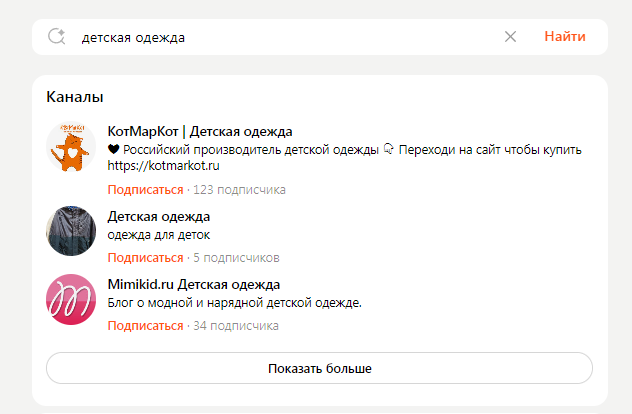Screen dimensions: 632x414
Task: Clear the search query with X
Action: pyautogui.click(x=510, y=37)
